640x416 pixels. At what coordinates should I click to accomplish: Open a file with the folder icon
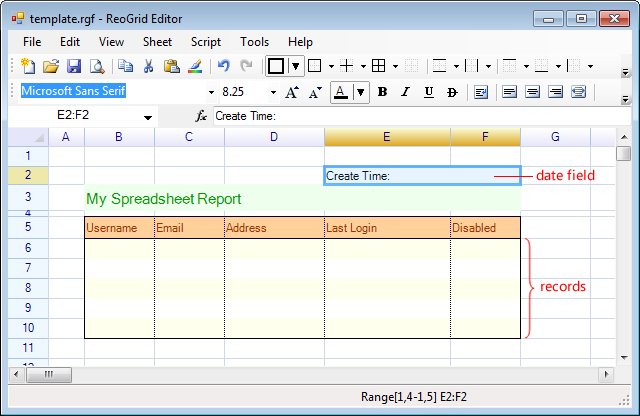pos(51,67)
